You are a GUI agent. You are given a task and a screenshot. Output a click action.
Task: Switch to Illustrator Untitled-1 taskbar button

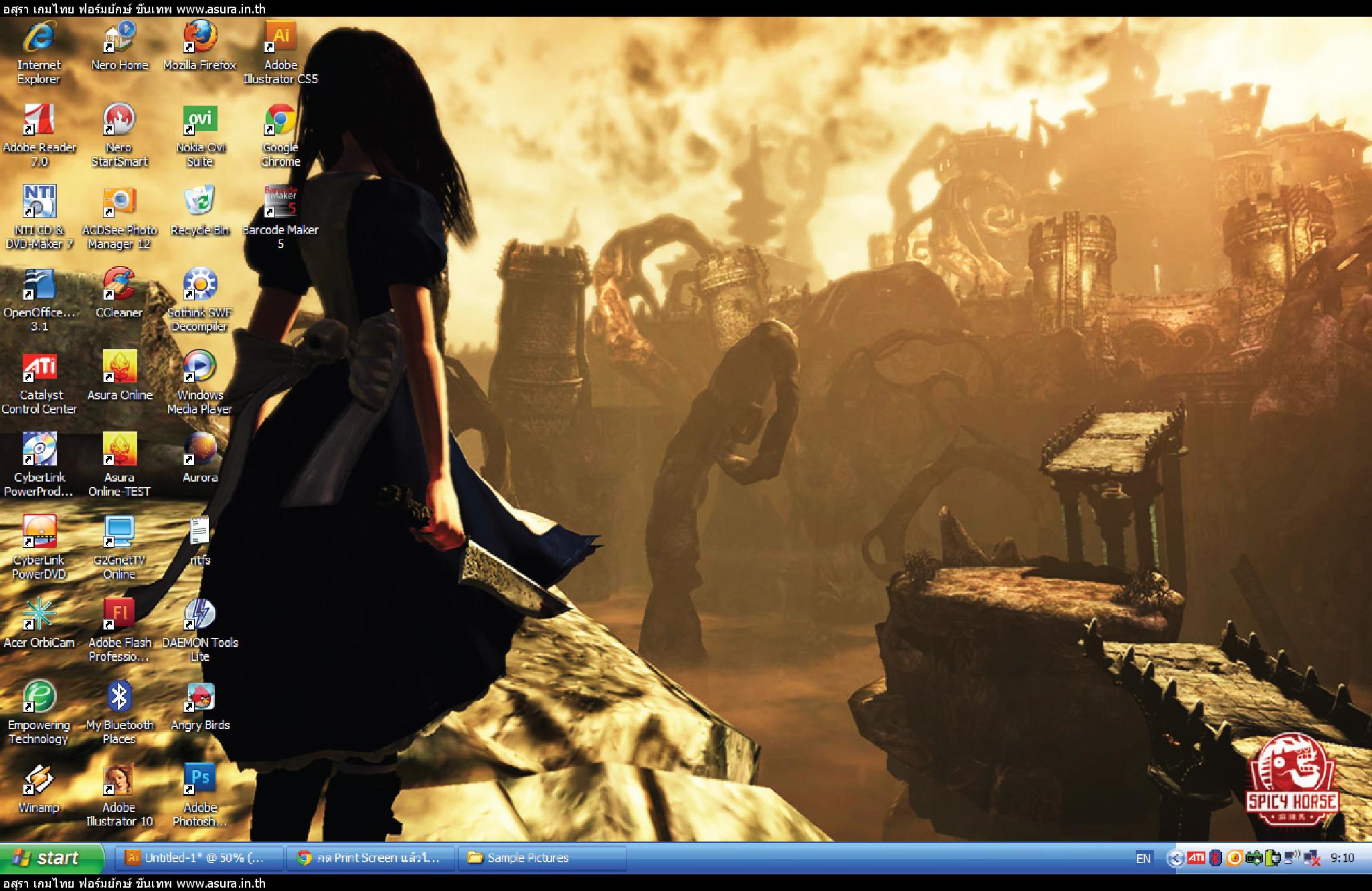pyautogui.click(x=199, y=858)
